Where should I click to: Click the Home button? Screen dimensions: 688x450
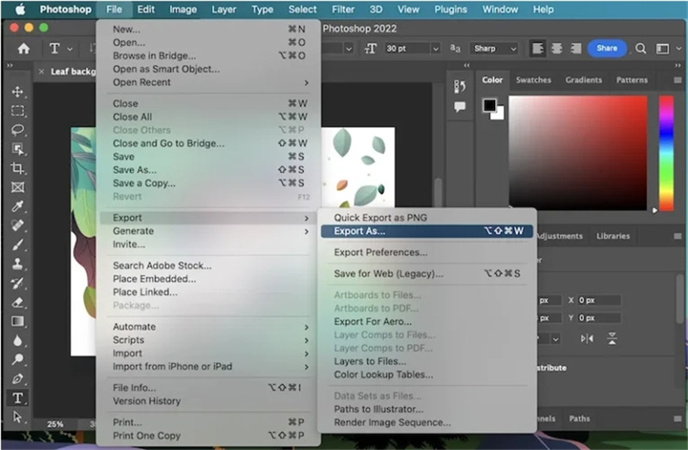(x=24, y=48)
